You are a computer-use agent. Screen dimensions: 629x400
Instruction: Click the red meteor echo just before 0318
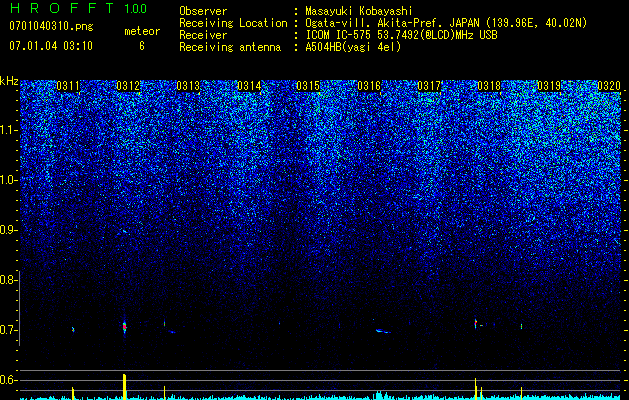click(x=475, y=323)
